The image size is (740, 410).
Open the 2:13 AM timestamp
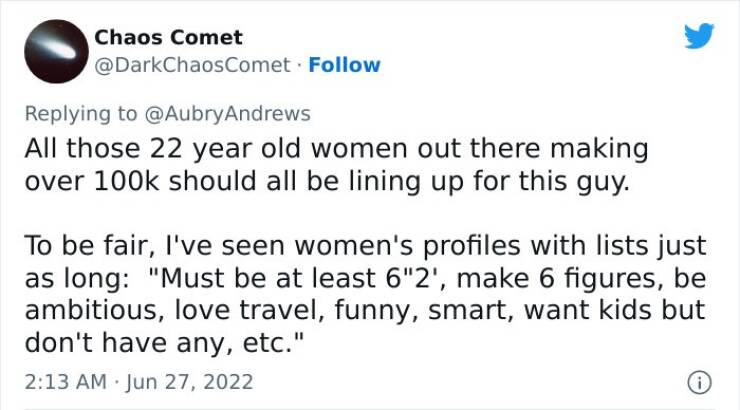click(58, 382)
